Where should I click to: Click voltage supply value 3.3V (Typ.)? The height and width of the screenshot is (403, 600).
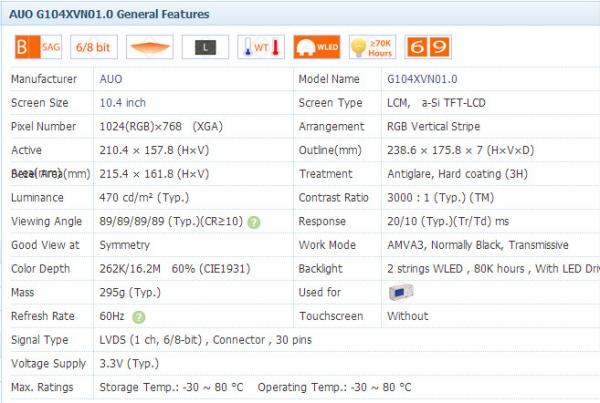[129, 364]
